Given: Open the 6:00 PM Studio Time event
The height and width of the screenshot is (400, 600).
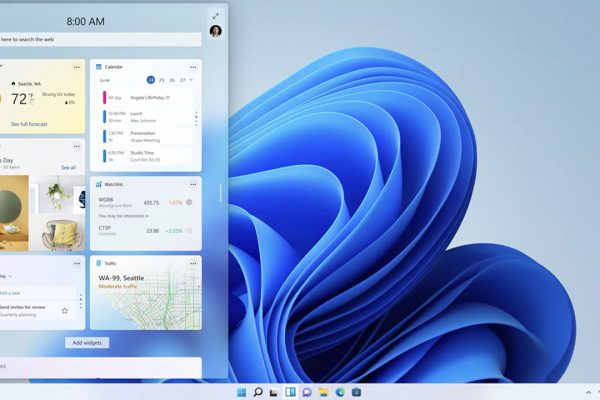Looking at the screenshot, I should tap(147, 156).
